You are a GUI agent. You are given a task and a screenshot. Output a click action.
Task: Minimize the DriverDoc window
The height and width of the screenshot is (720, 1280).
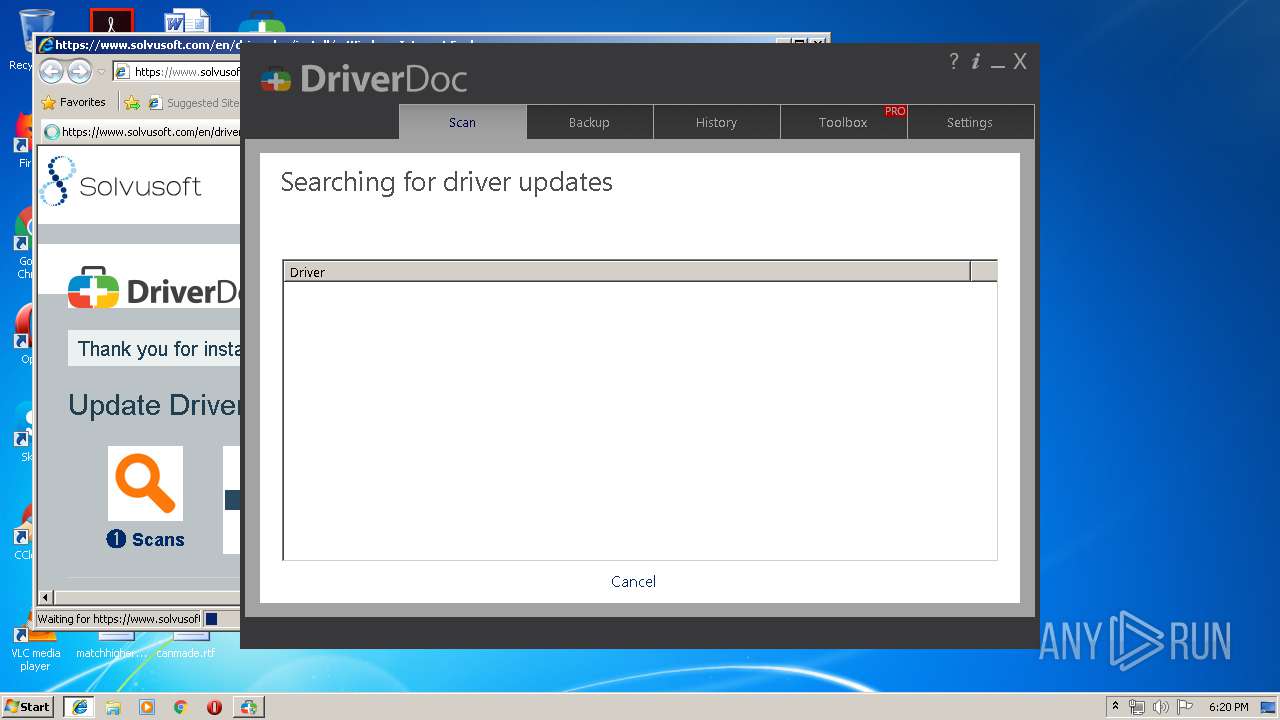[998, 64]
